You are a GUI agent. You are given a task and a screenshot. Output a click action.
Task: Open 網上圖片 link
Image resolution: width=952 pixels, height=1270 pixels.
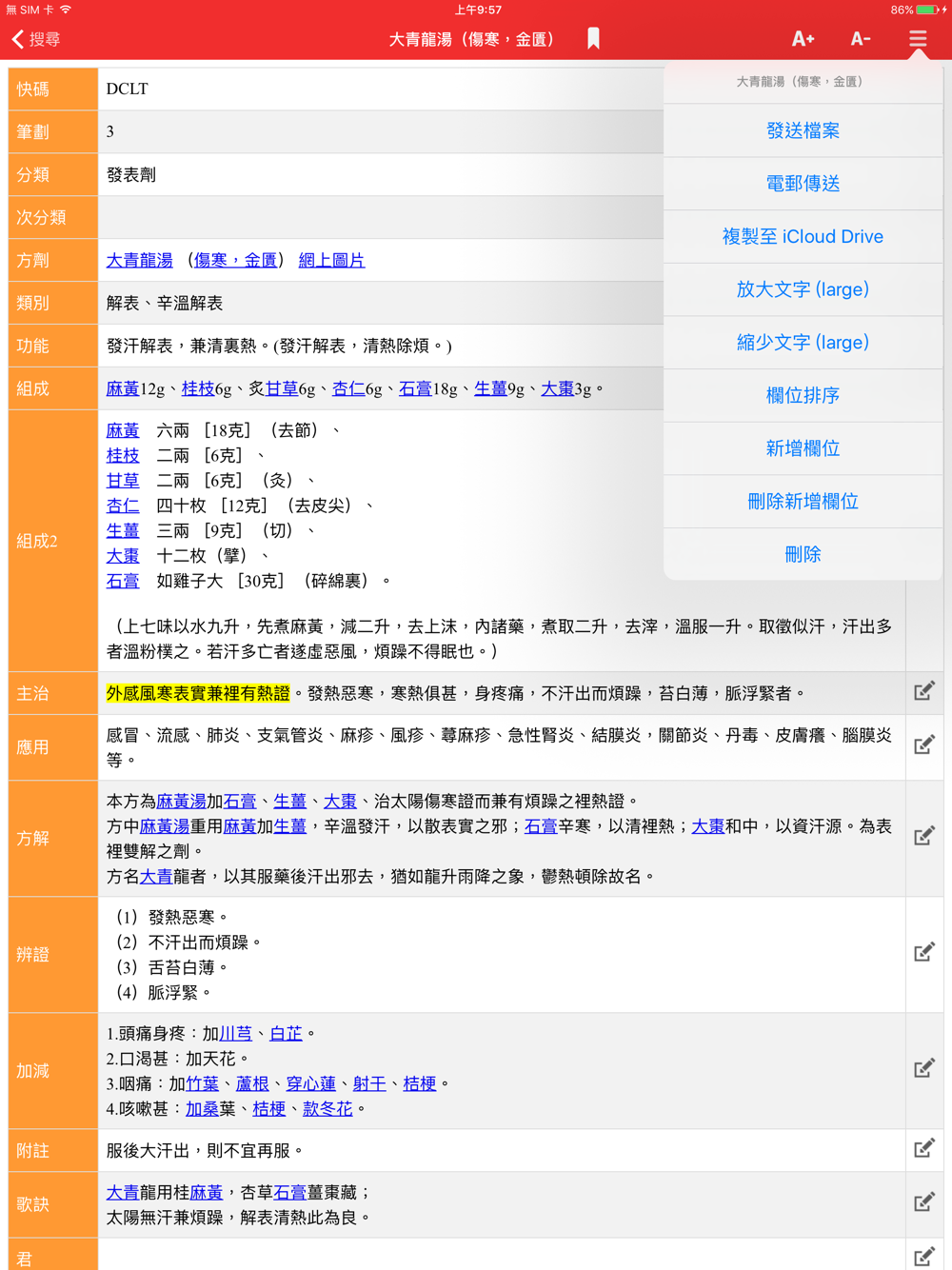tap(331, 260)
